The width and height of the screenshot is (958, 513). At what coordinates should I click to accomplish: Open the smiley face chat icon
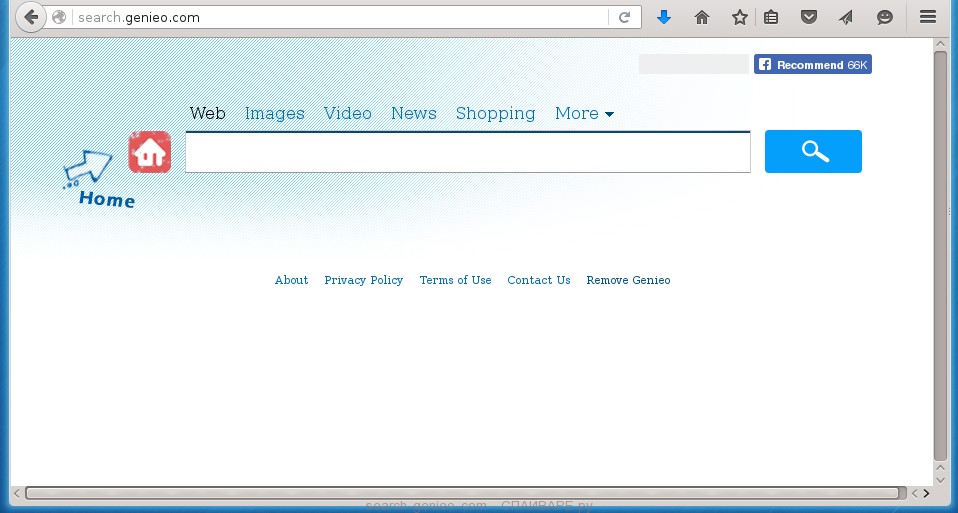click(884, 17)
